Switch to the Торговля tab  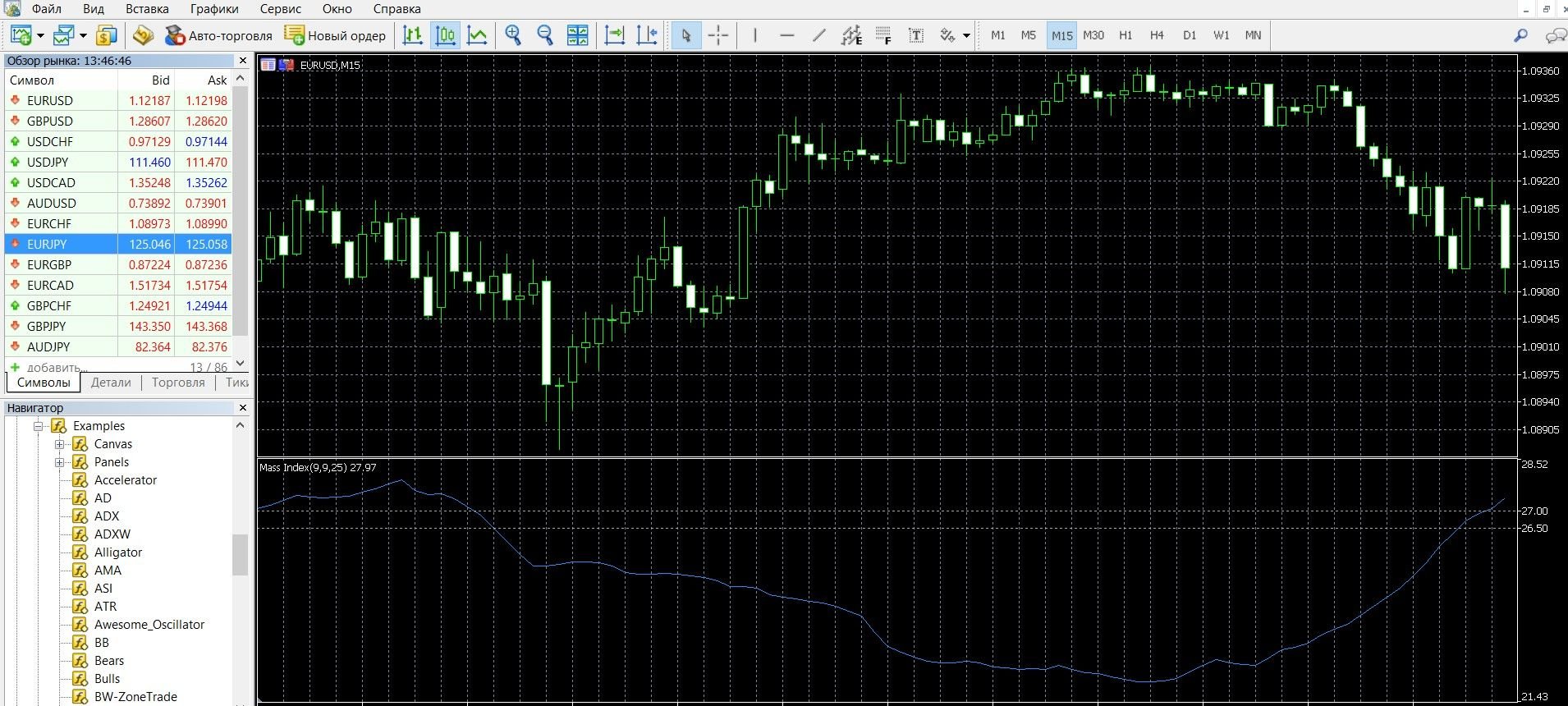tap(178, 383)
